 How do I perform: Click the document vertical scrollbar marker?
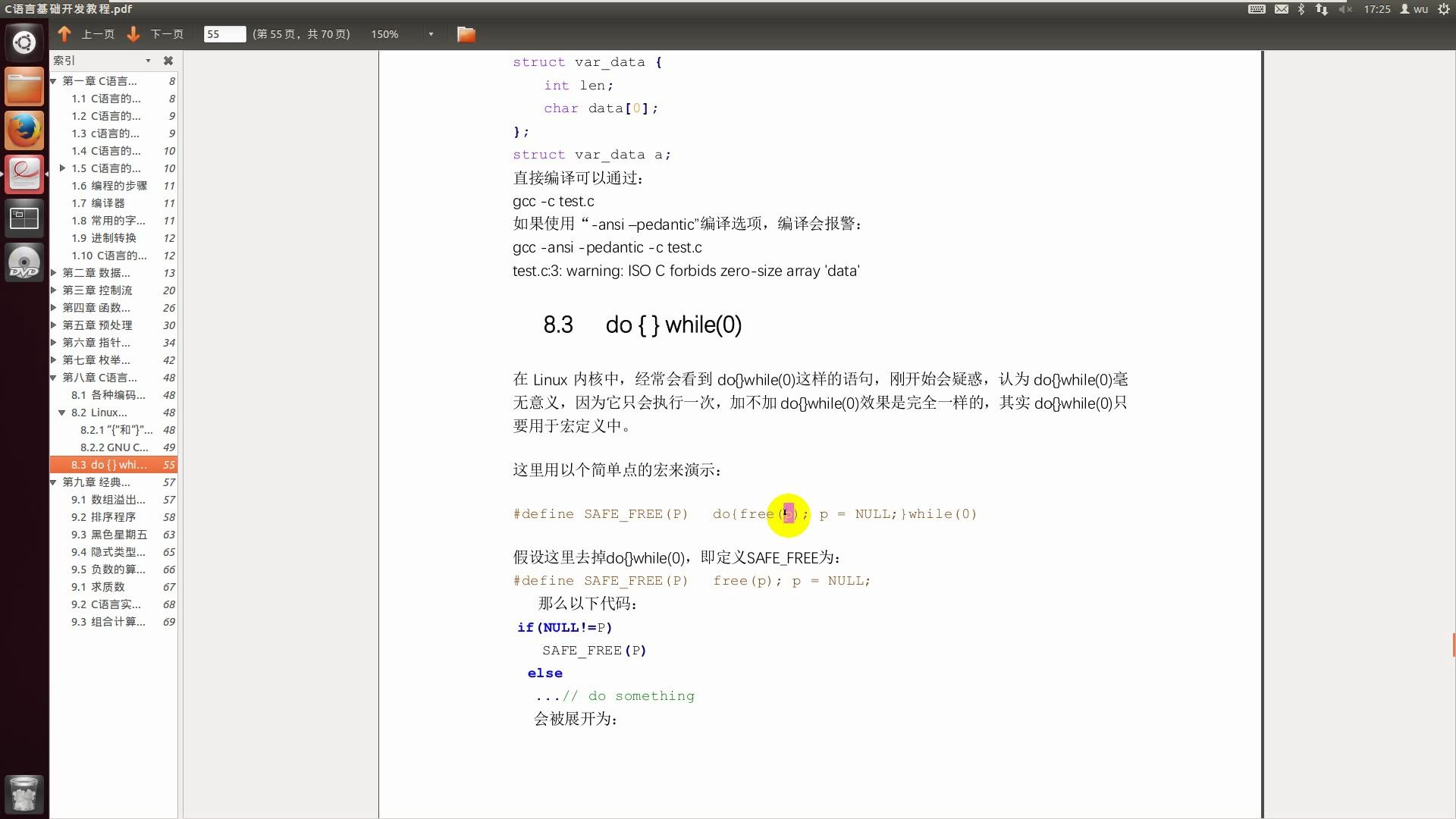tap(1453, 645)
